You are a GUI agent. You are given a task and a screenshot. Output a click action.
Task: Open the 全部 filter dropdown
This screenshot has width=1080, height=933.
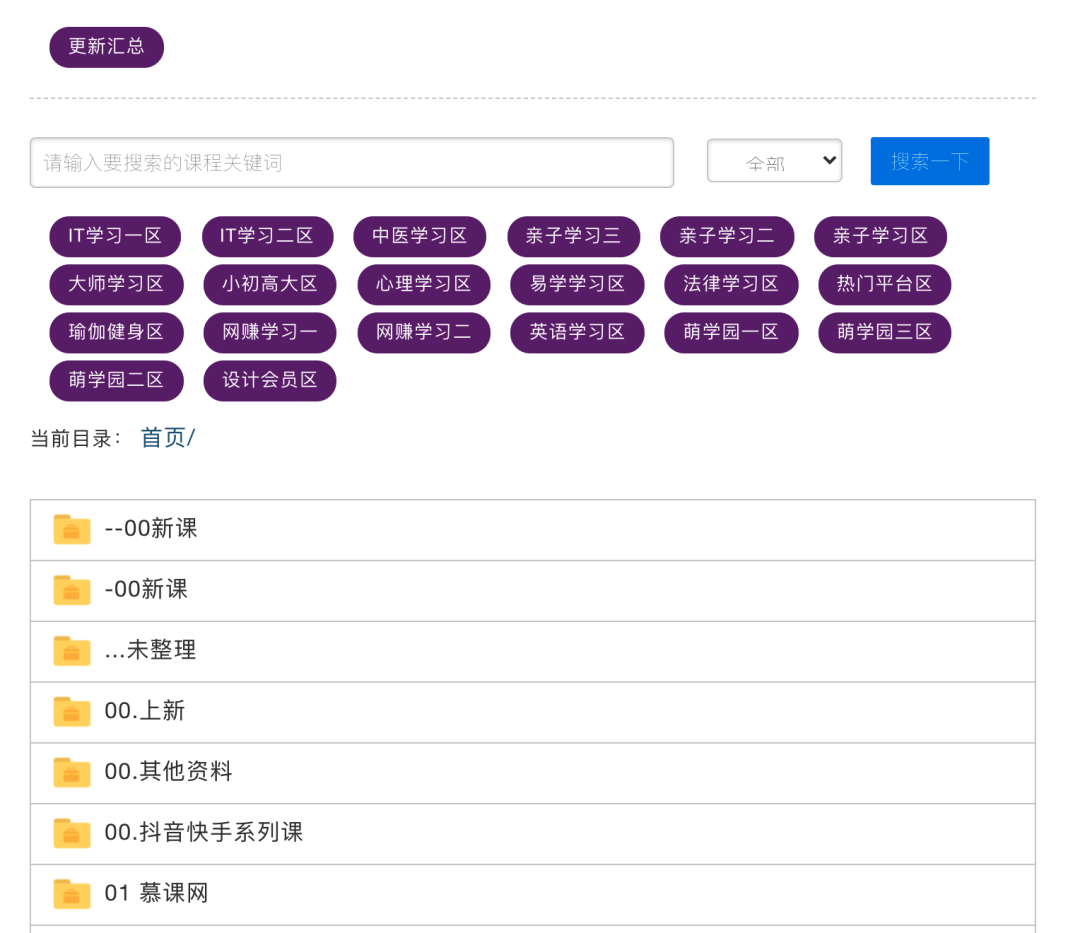tap(774, 160)
